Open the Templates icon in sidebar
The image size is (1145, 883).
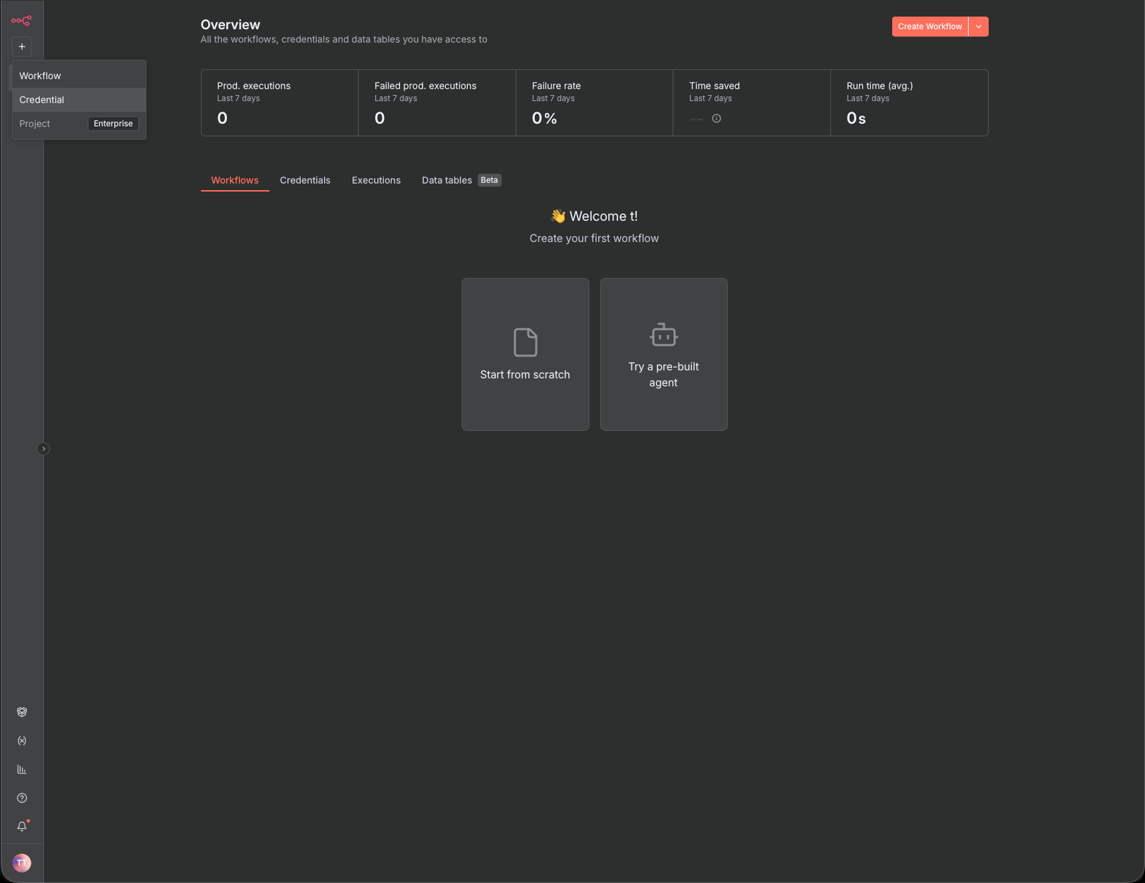tap(21, 711)
